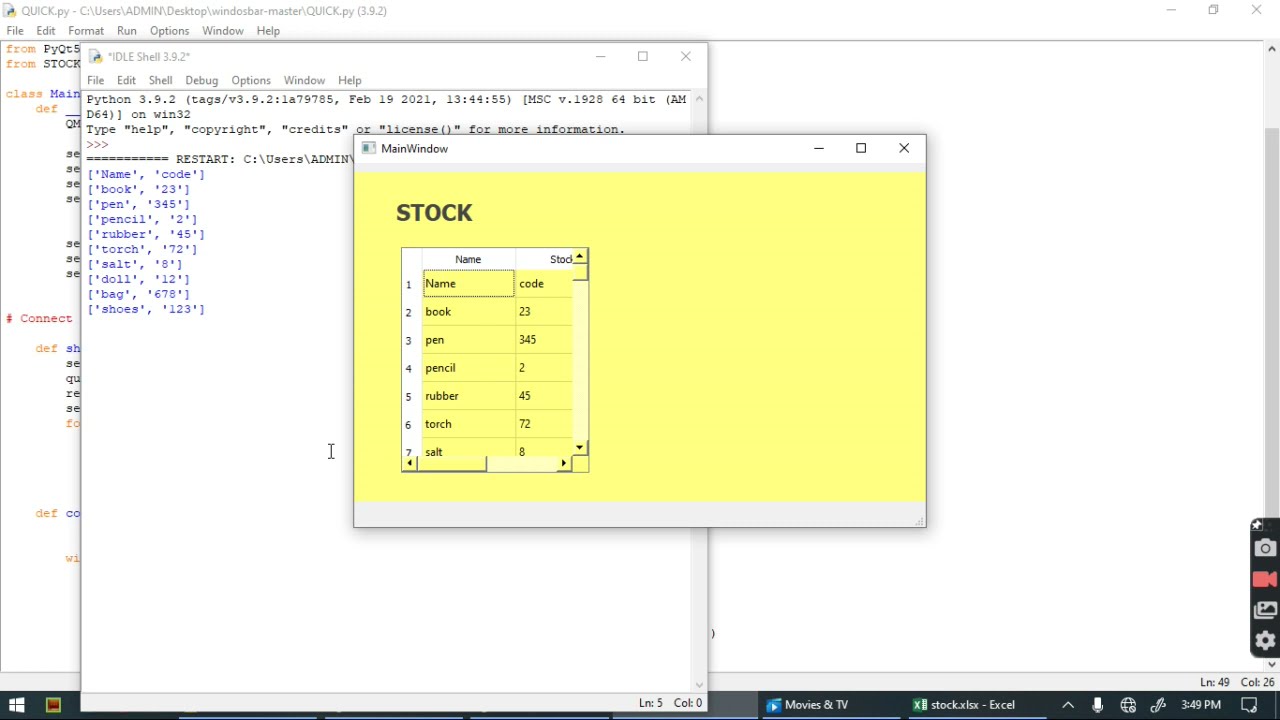
Task: Open Run menu in QUICK.py editor
Action: point(126,31)
